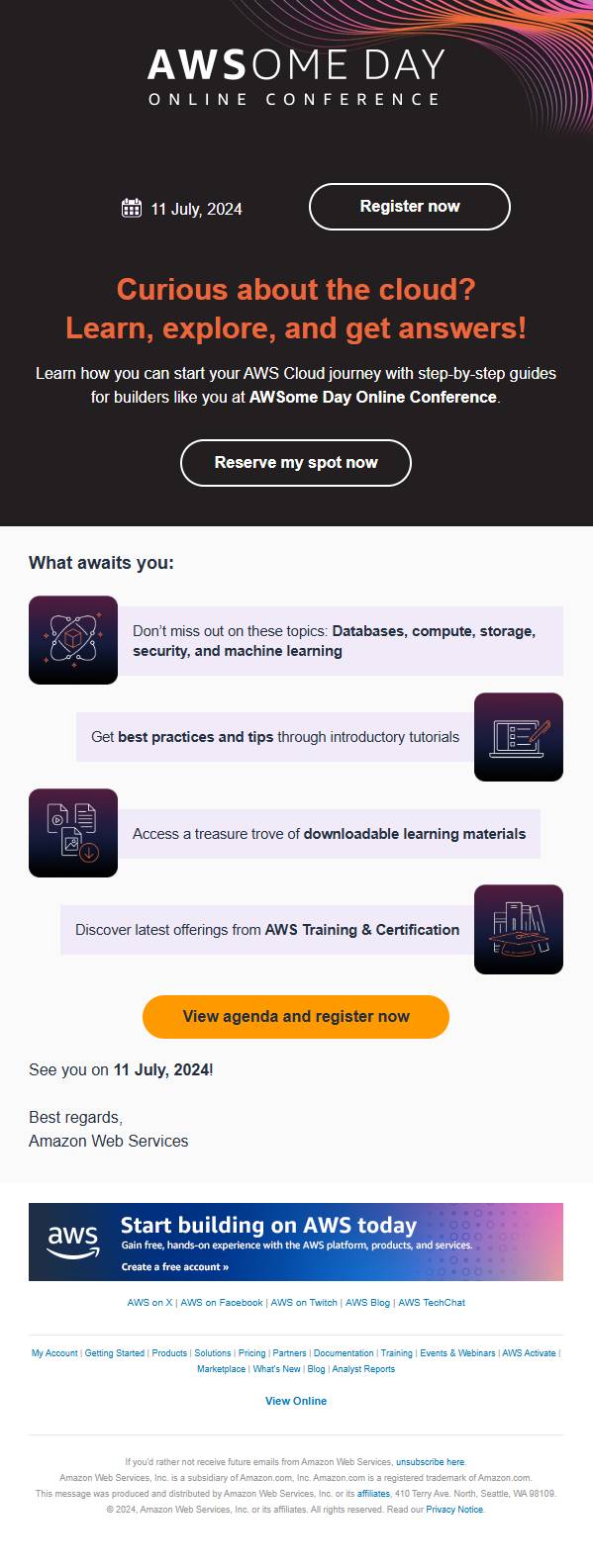
Task: Select Events & Webinars footer item
Action: (x=457, y=1353)
